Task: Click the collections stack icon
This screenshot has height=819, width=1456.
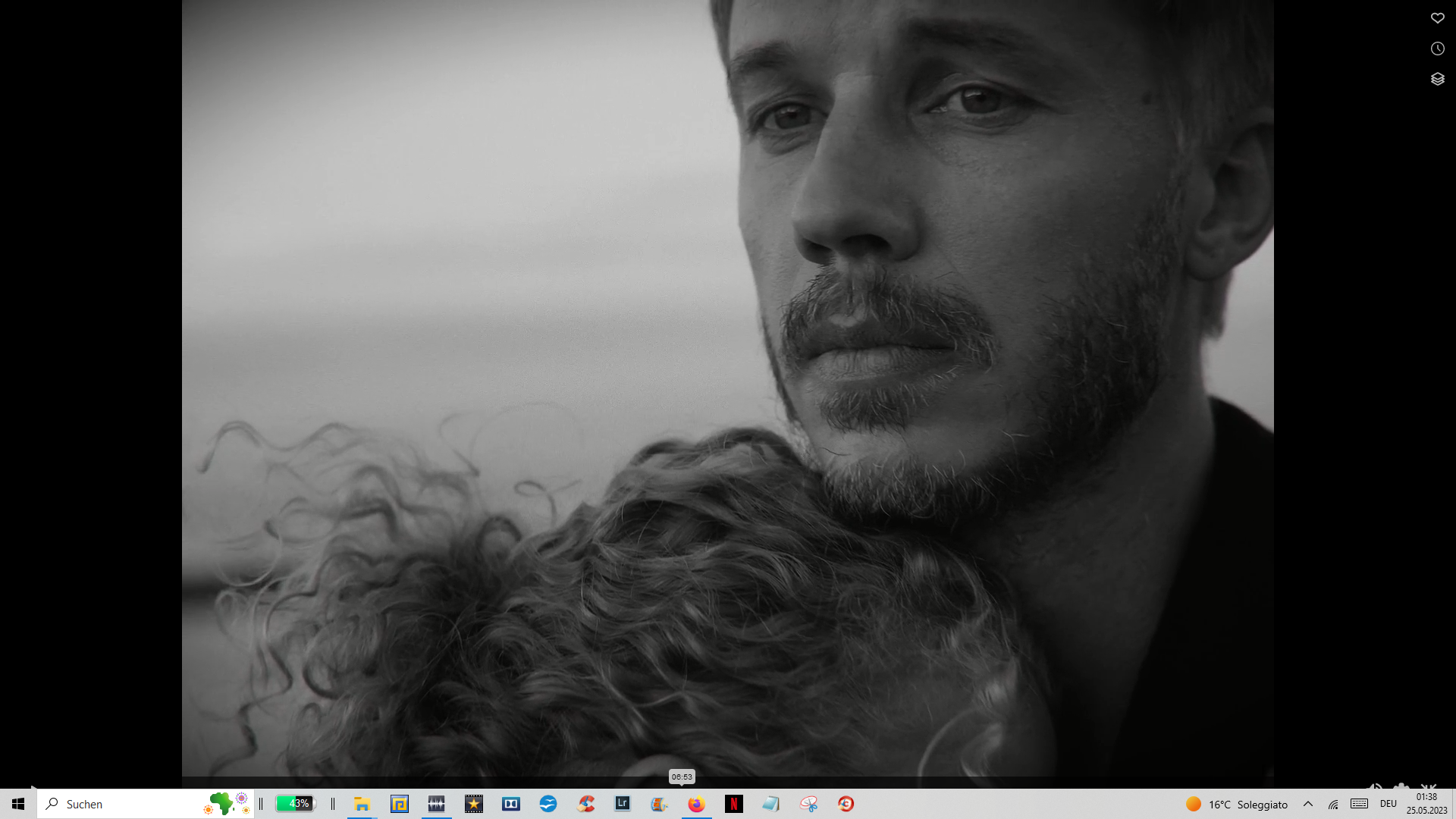Action: pyautogui.click(x=1437, y=79)
